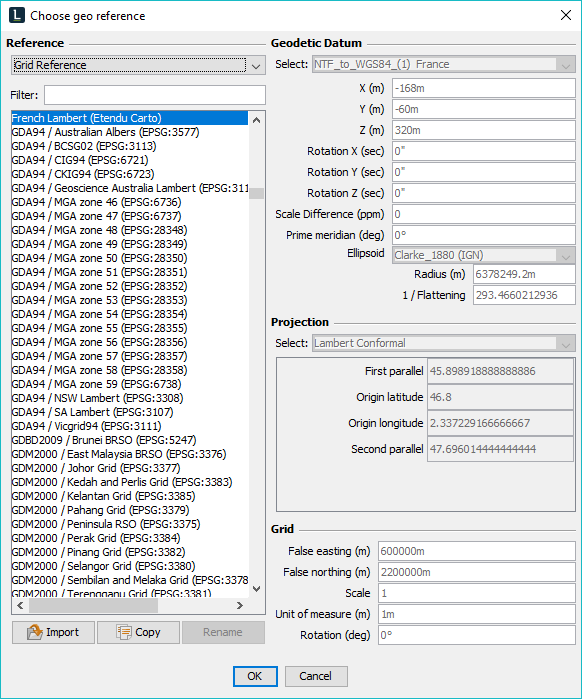The image size is (582, 699).
Task: Click the list scroll down arrow
Action: [256, 589]
